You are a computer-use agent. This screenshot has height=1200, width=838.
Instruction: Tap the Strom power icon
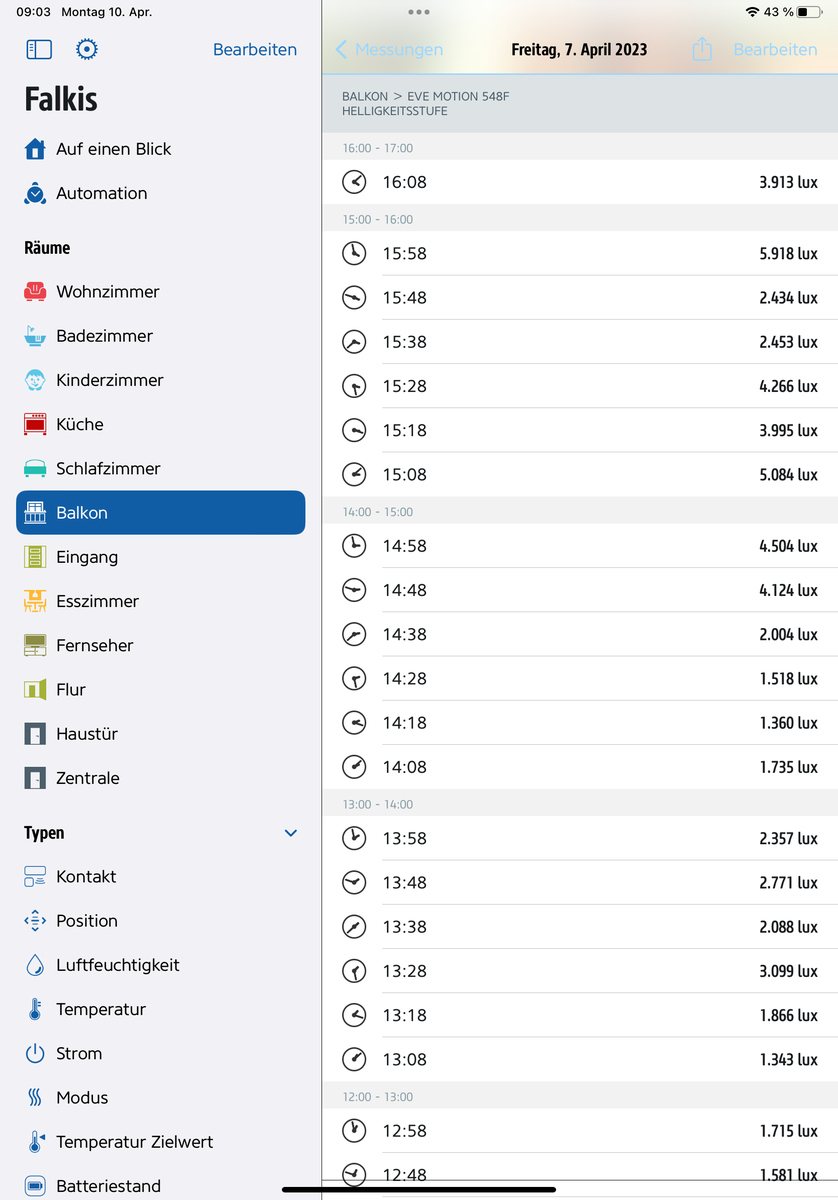(x=35, y=1053)
